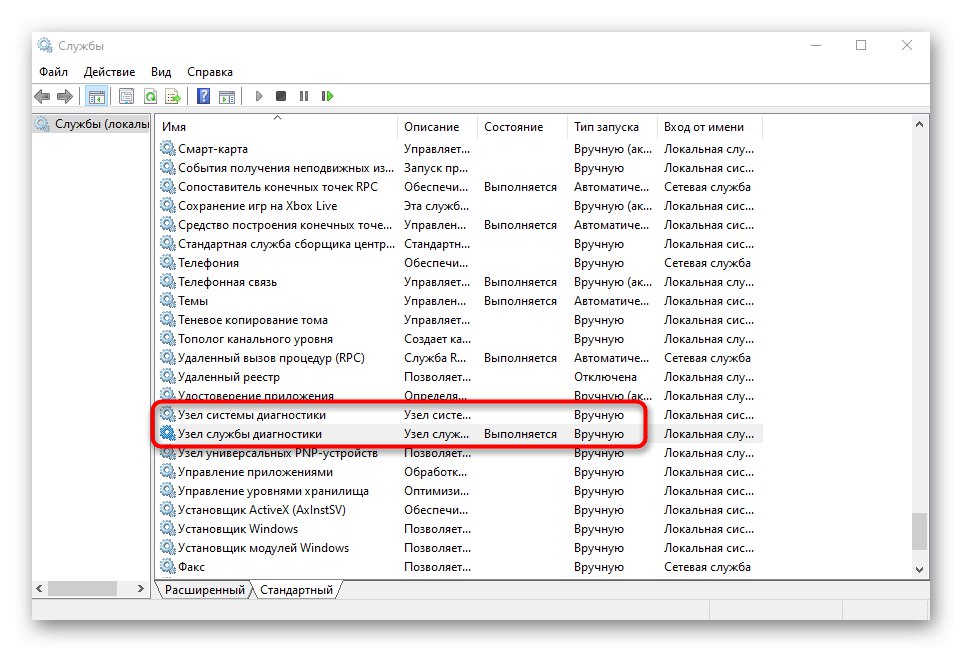Click the Export list toolbar icon

tap(174, 96)
